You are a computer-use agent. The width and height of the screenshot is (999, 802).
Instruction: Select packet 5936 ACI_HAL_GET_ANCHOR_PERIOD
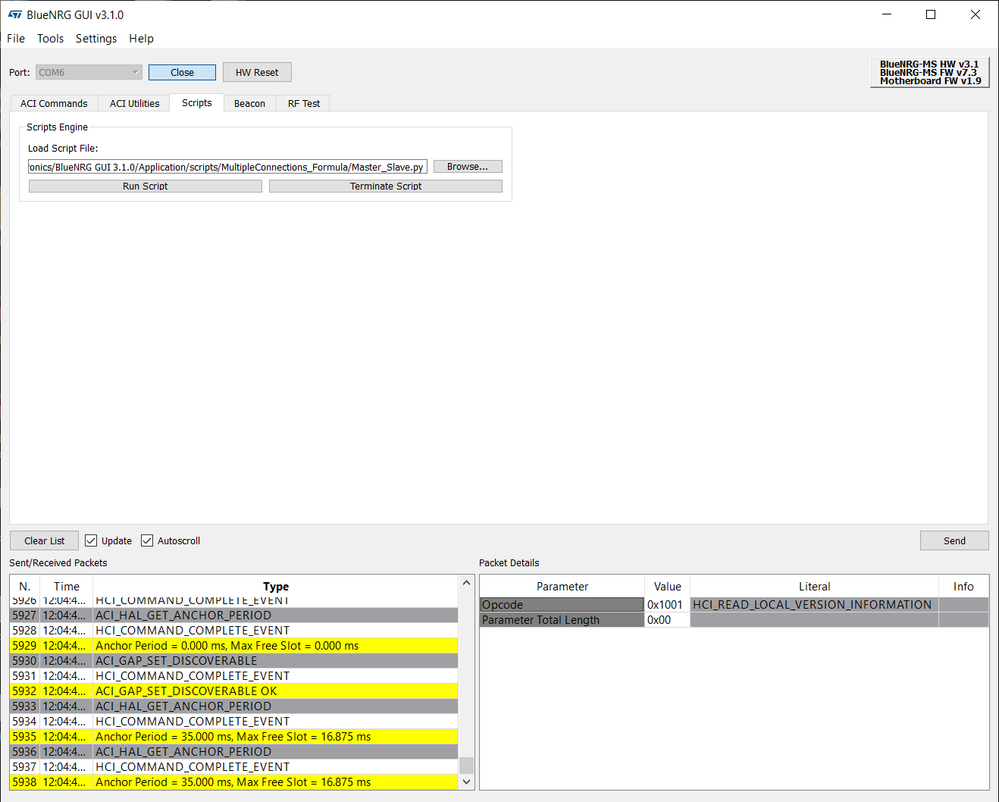[x=234, y=751]
